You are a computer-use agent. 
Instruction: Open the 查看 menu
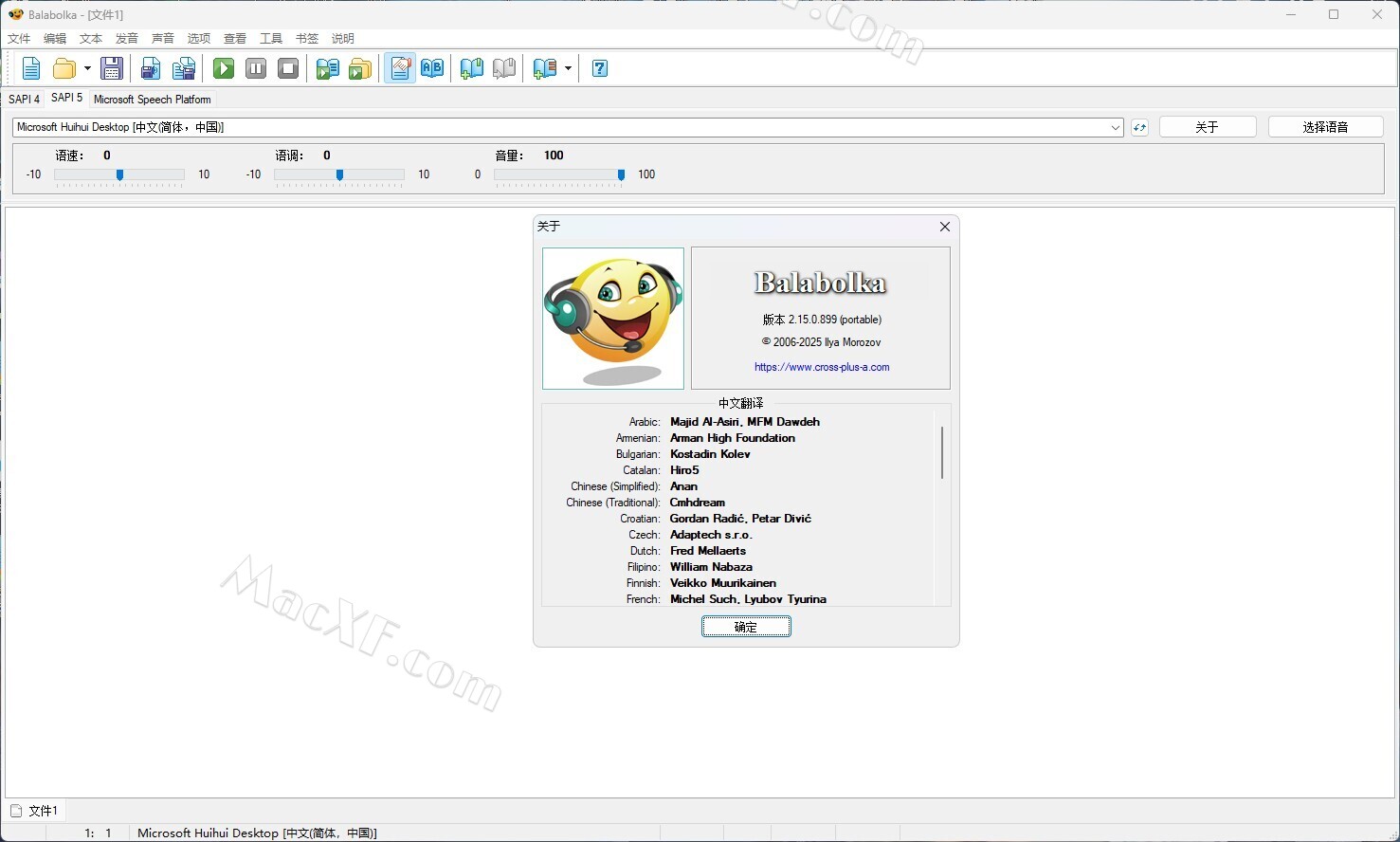[235, 39]
